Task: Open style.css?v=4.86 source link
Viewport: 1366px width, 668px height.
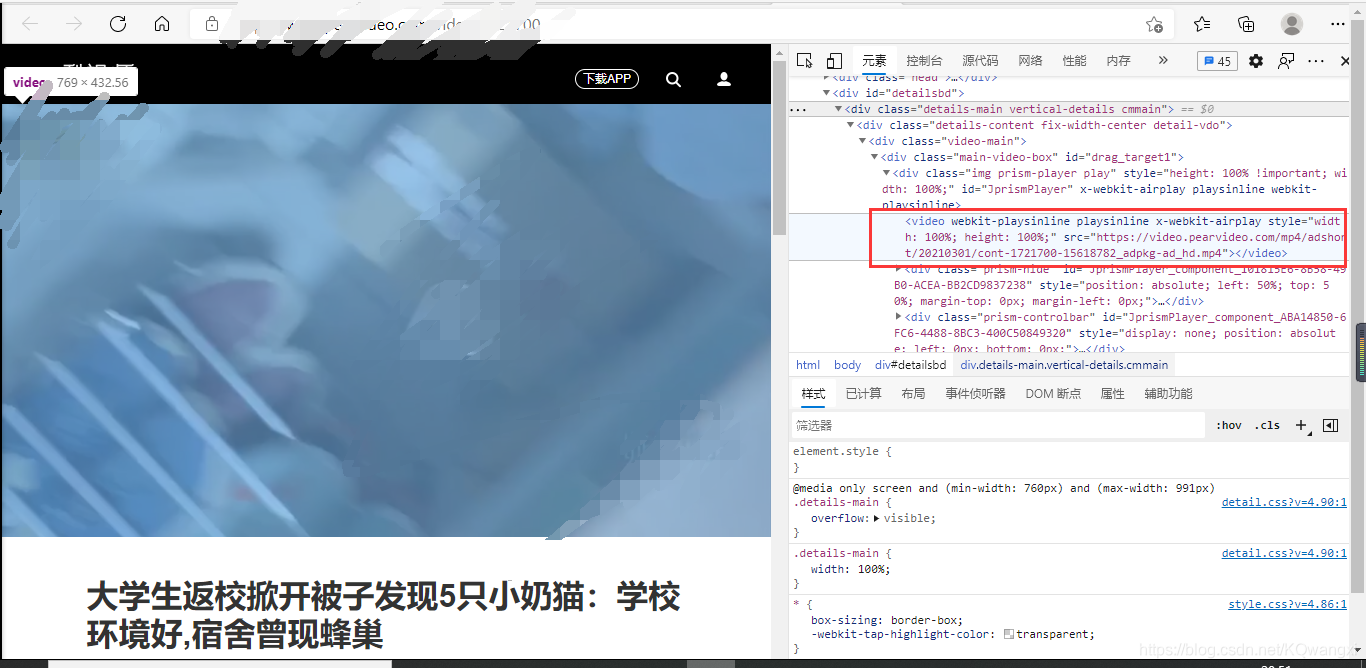Action: (1287, 604)
